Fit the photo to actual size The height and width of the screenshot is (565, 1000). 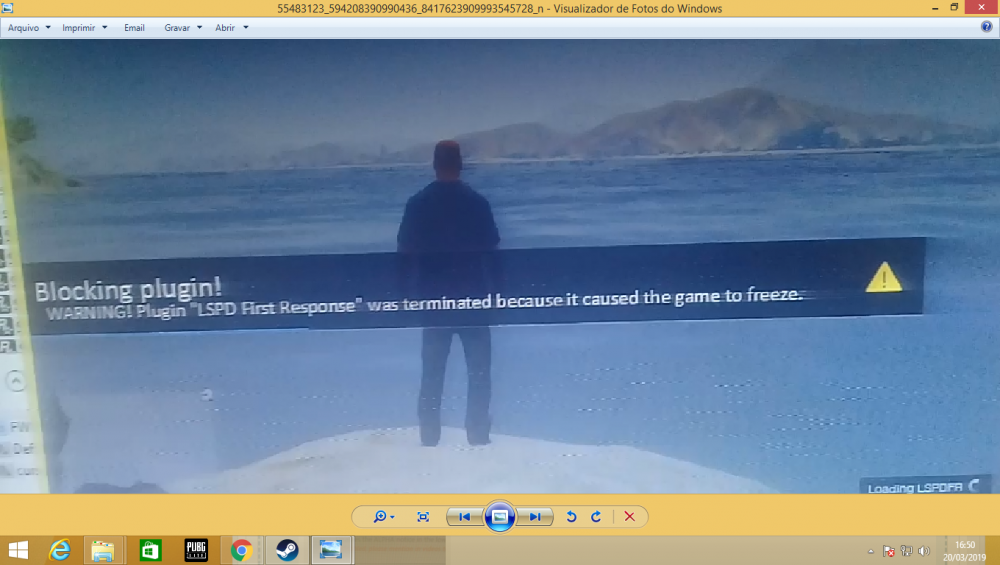click(423, 517)
